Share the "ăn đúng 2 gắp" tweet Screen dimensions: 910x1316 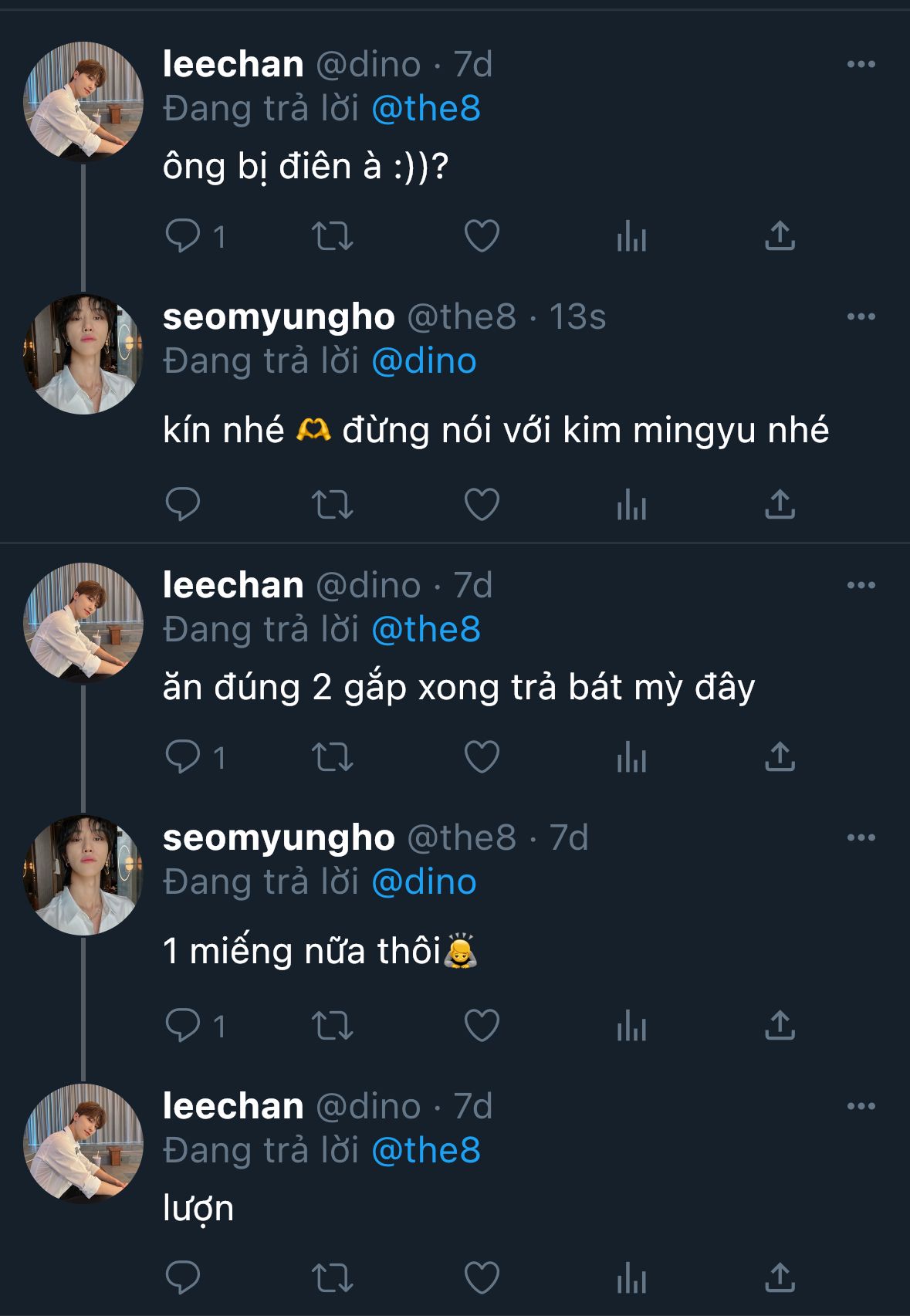point(780,757)
